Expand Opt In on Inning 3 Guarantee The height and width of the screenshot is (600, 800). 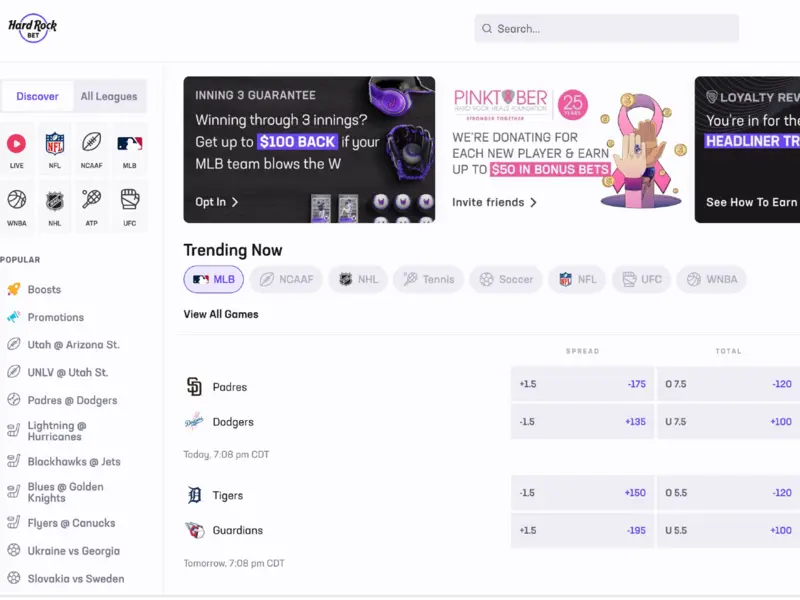[217, 202]
